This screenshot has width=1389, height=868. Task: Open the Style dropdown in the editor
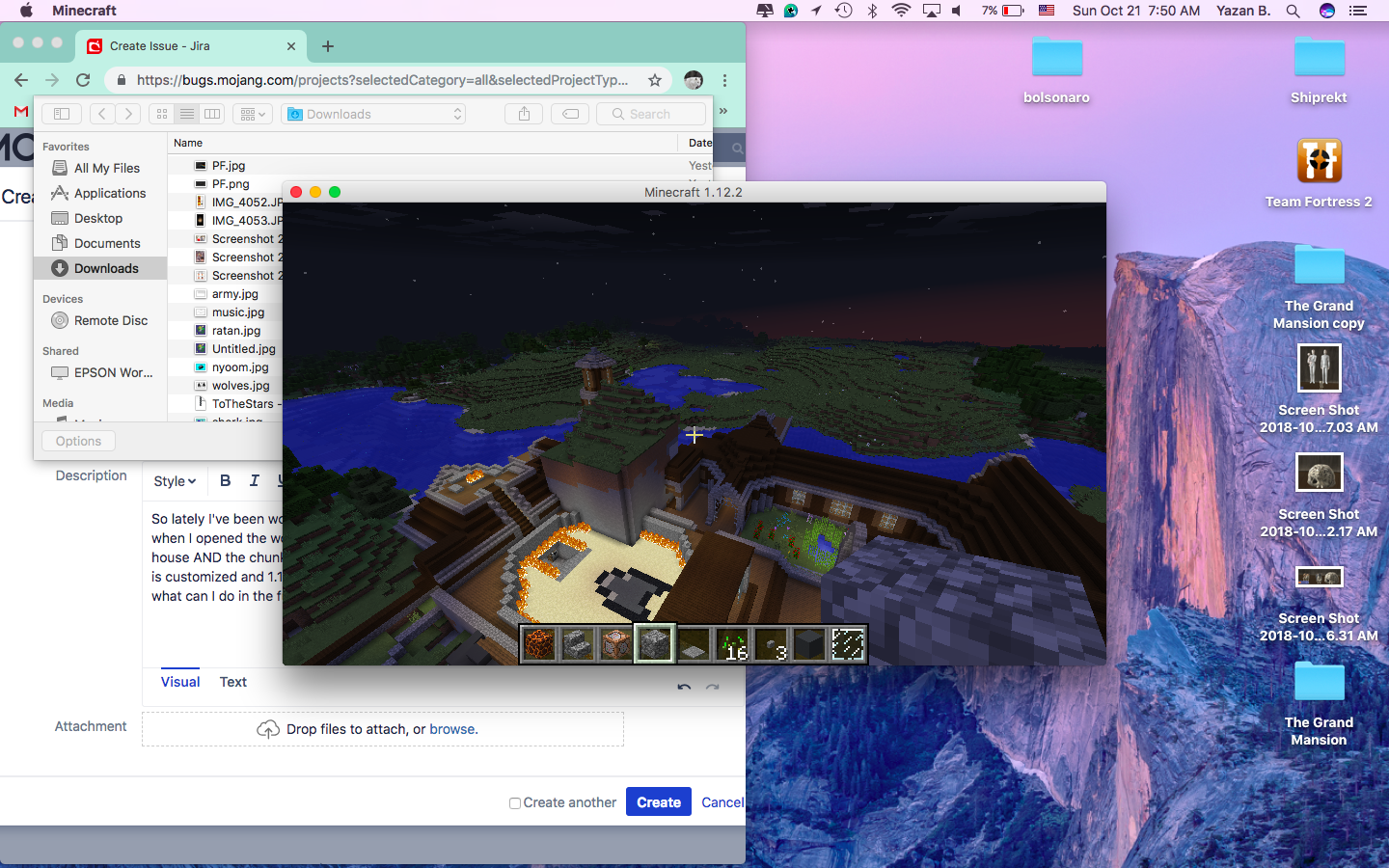point(175,481)
